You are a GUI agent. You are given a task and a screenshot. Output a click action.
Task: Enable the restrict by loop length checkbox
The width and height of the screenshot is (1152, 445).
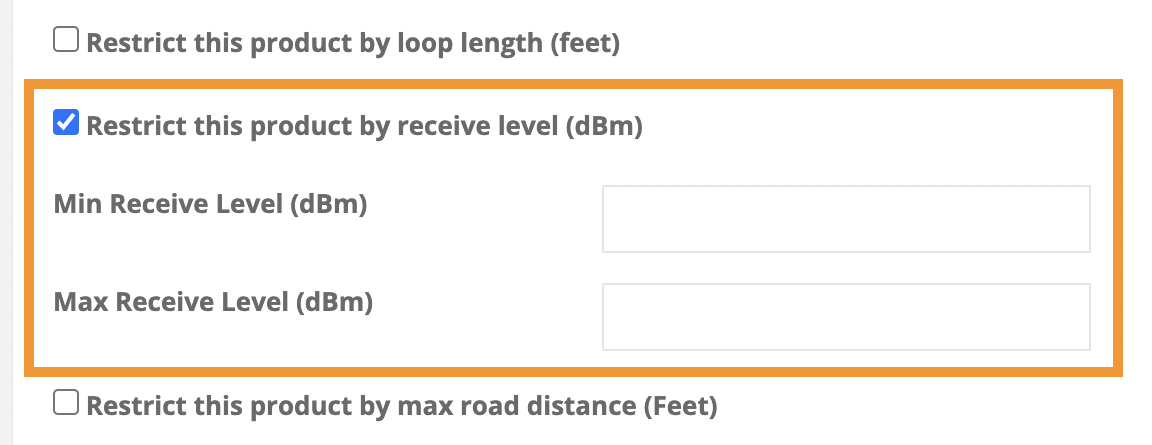pos(65,40)
